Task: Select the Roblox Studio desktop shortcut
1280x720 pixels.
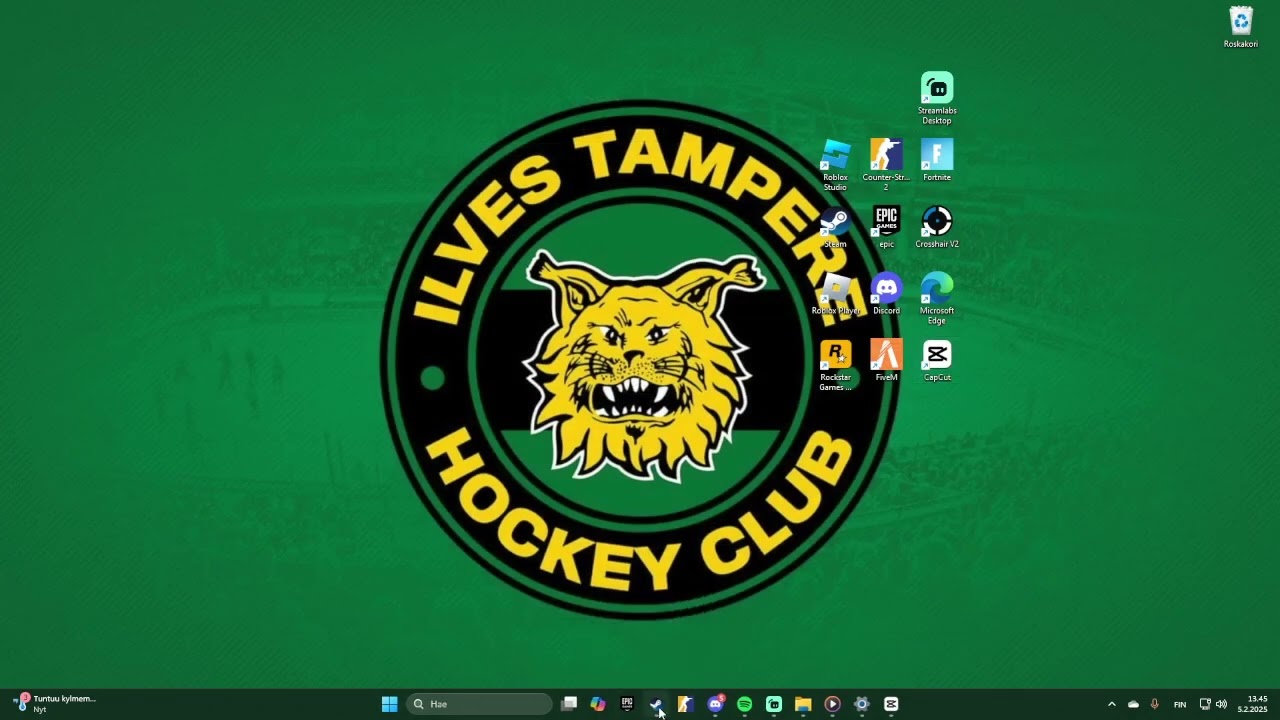Action: coord(835,165)
